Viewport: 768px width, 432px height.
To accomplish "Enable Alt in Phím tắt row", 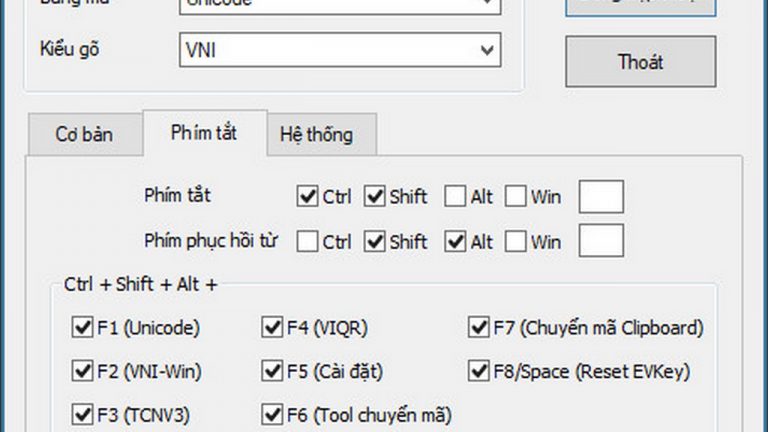I will coord(455,196).
